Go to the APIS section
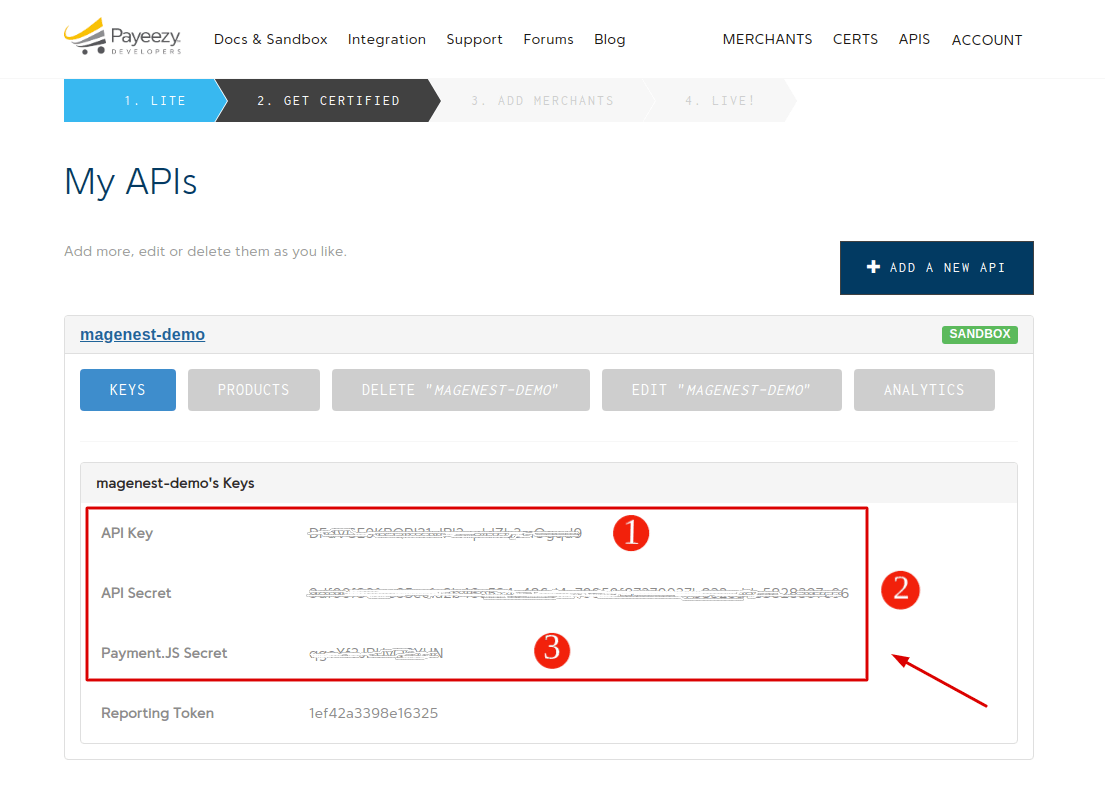The width and height of the screenshot is (1105, 788). point(914,39)
